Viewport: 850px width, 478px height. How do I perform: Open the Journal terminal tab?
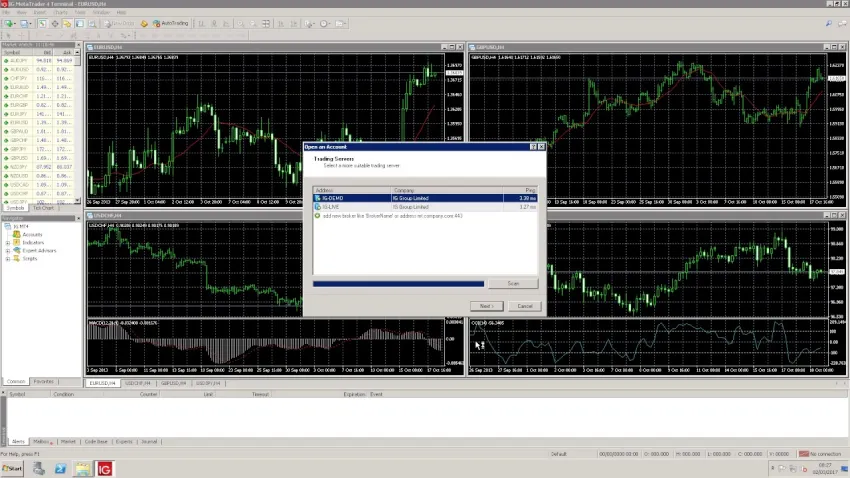point(149,442)
